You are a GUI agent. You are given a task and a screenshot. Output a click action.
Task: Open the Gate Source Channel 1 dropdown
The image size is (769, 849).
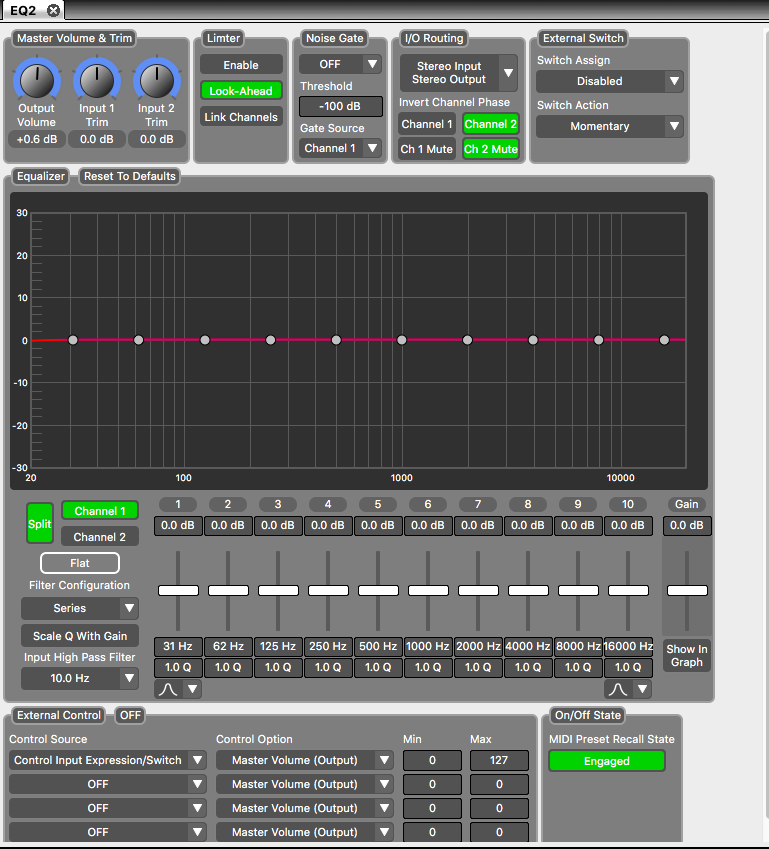click(x=340, y=148)
